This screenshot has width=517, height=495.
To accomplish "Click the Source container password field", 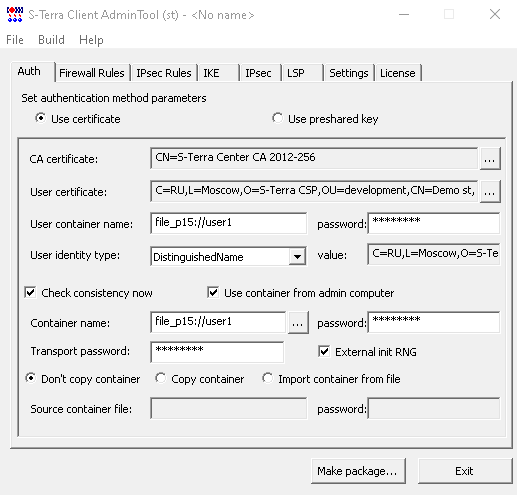I will tap(434, 408).
